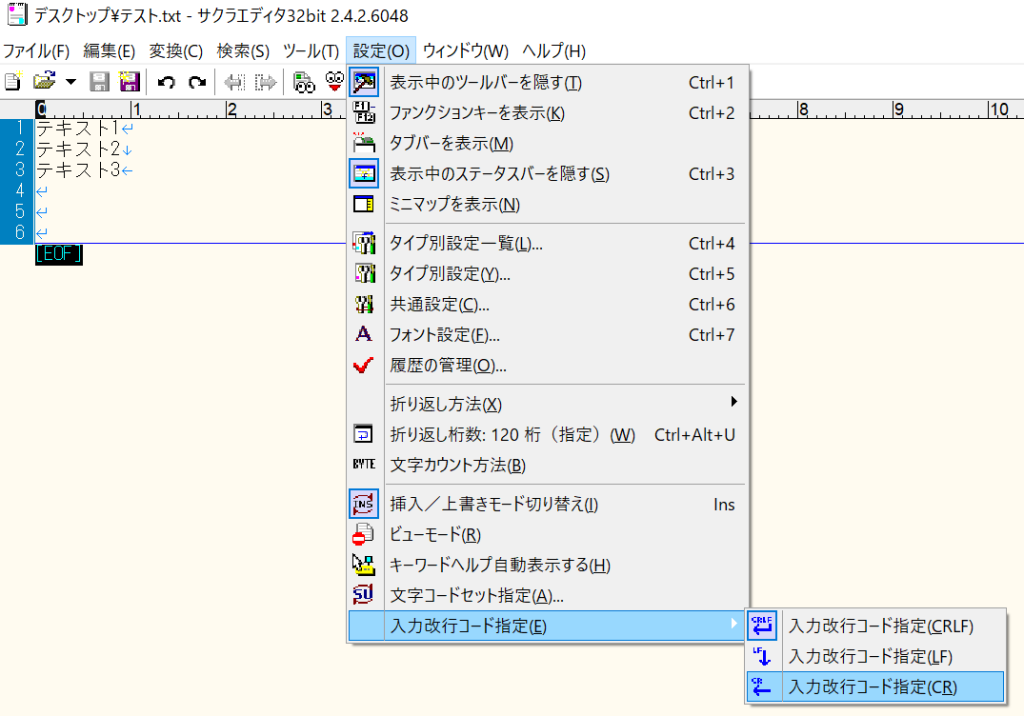1024x716 pixels.
Task: Click the Redo arrow icon
Action: click(x=197, y=82)
